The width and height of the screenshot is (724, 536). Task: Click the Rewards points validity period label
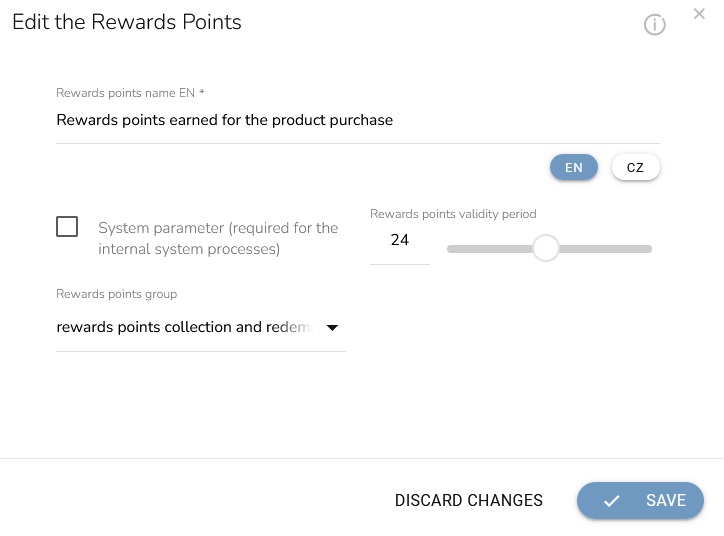(453, 214)
